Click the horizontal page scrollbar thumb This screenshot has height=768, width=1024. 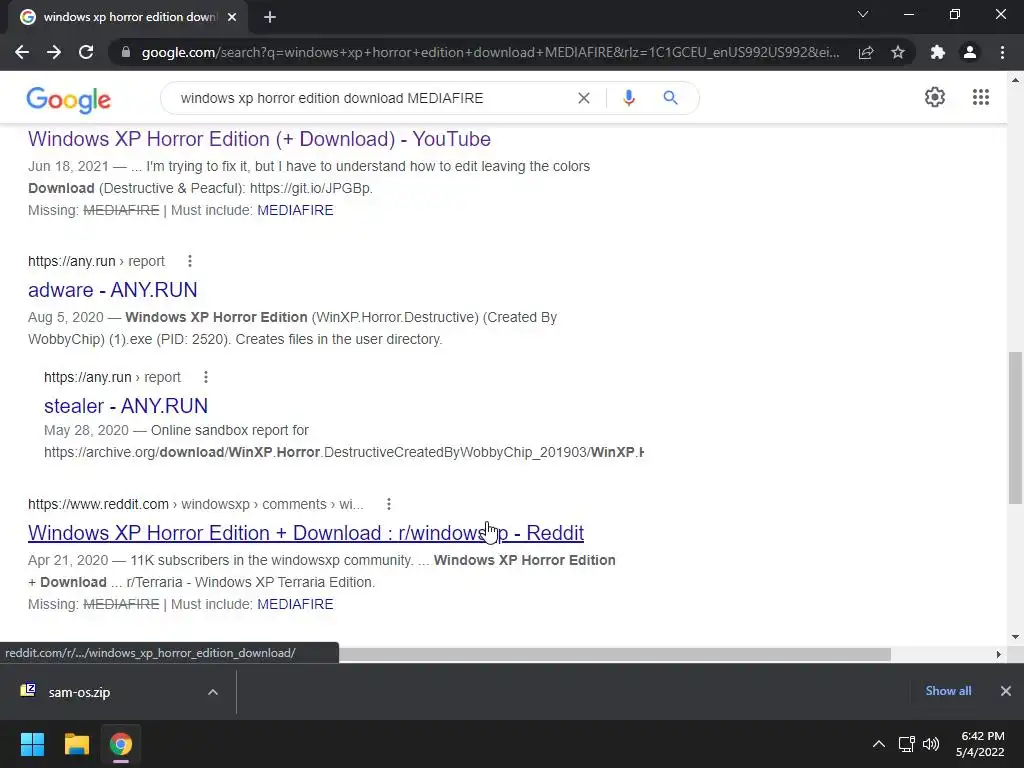[615, 654]
